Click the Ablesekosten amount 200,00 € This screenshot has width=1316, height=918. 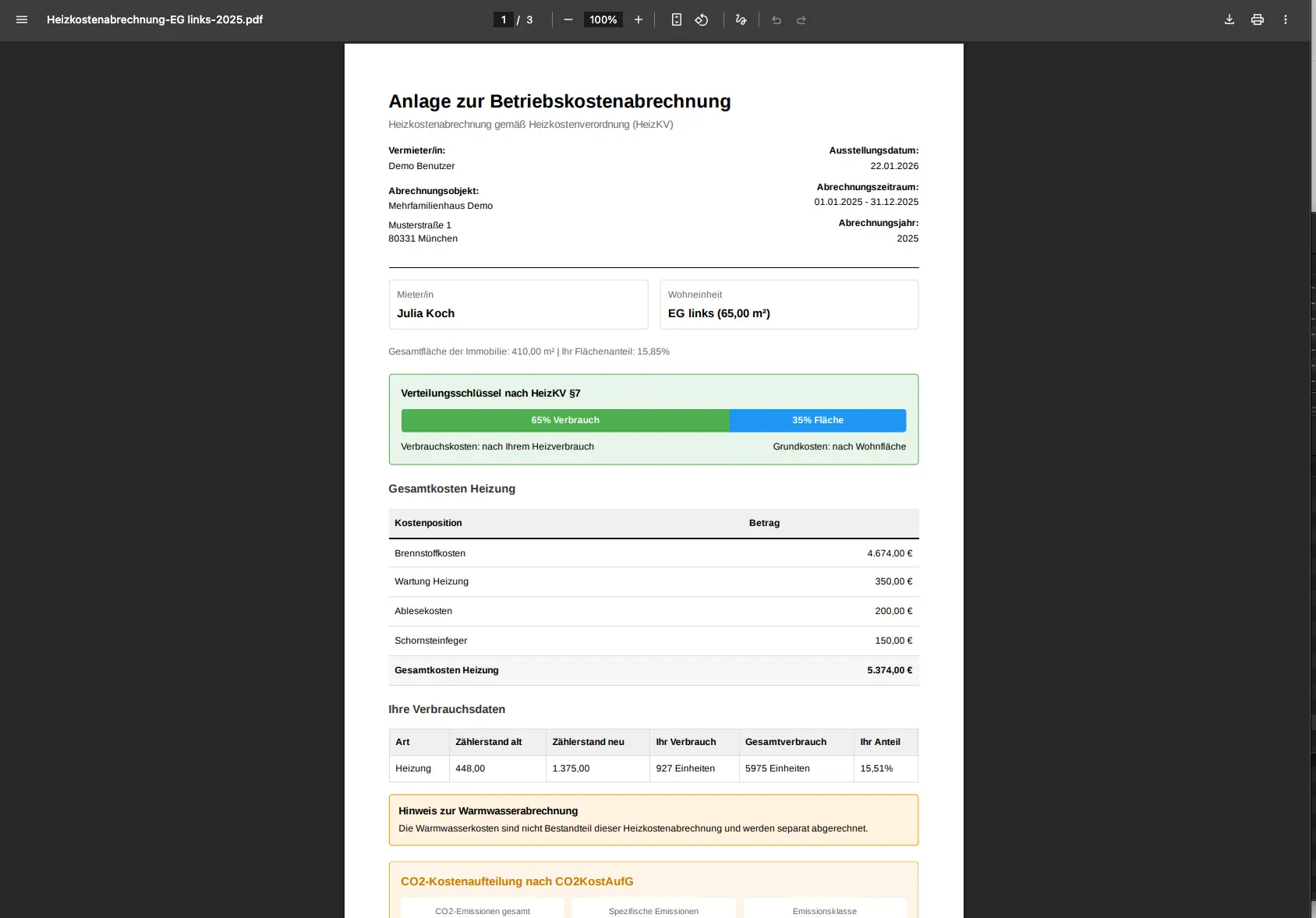[x=893, y=611]
